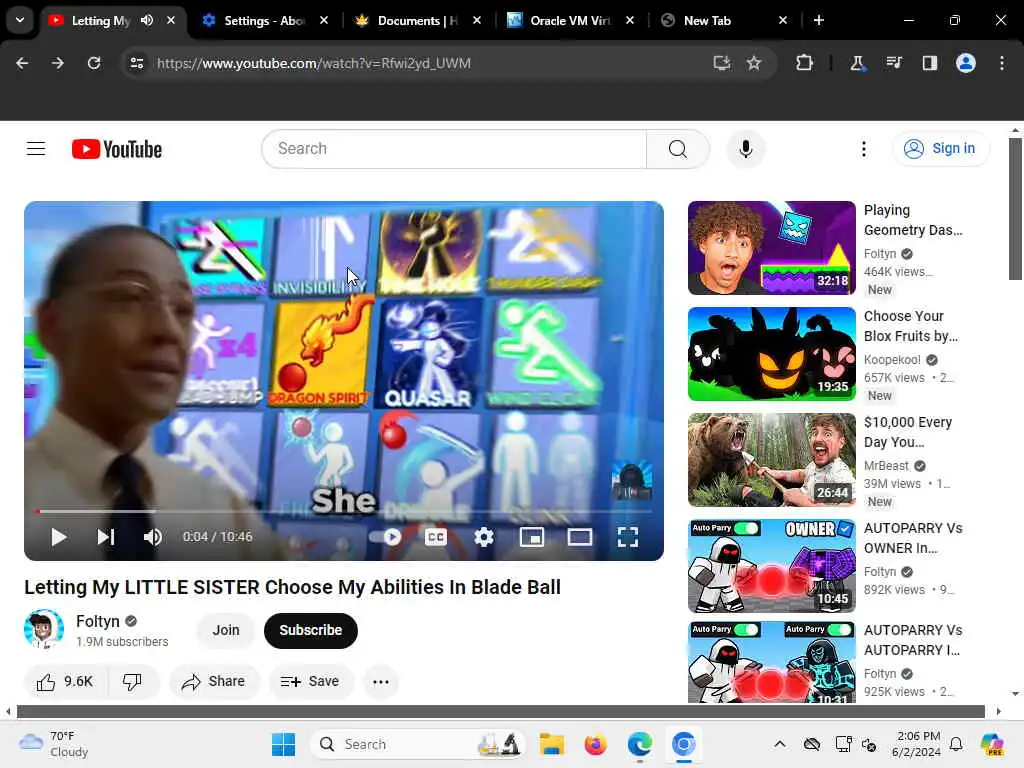Open browser extensions puzzle icon

pyautogui.click(x=805, y=63)
